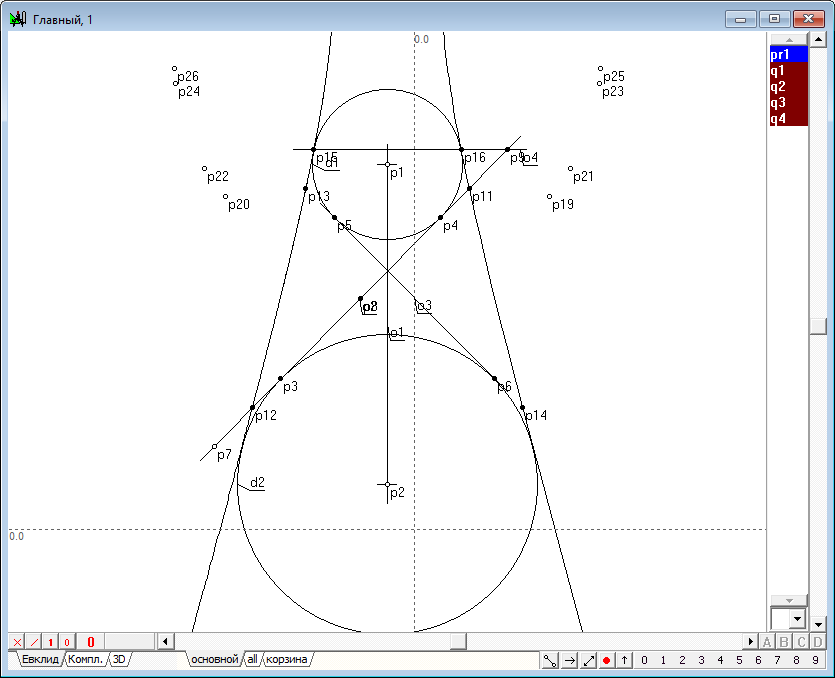Select q4 in the object list
Image resolution: width=835 pixels, height=678 pixels.
click(789, 118)
